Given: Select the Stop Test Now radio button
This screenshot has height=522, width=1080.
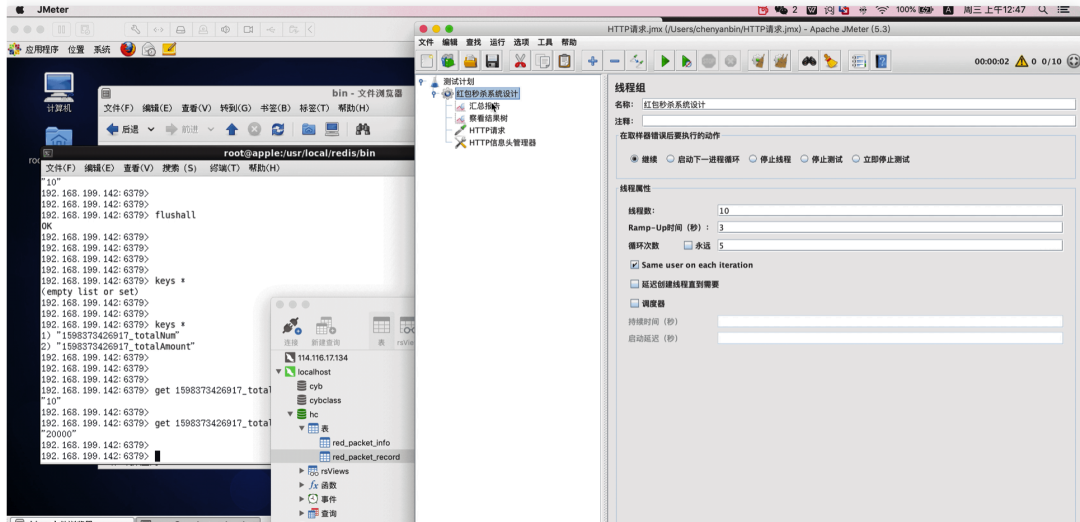Looking at the screenshot, I should coord(856,159).
